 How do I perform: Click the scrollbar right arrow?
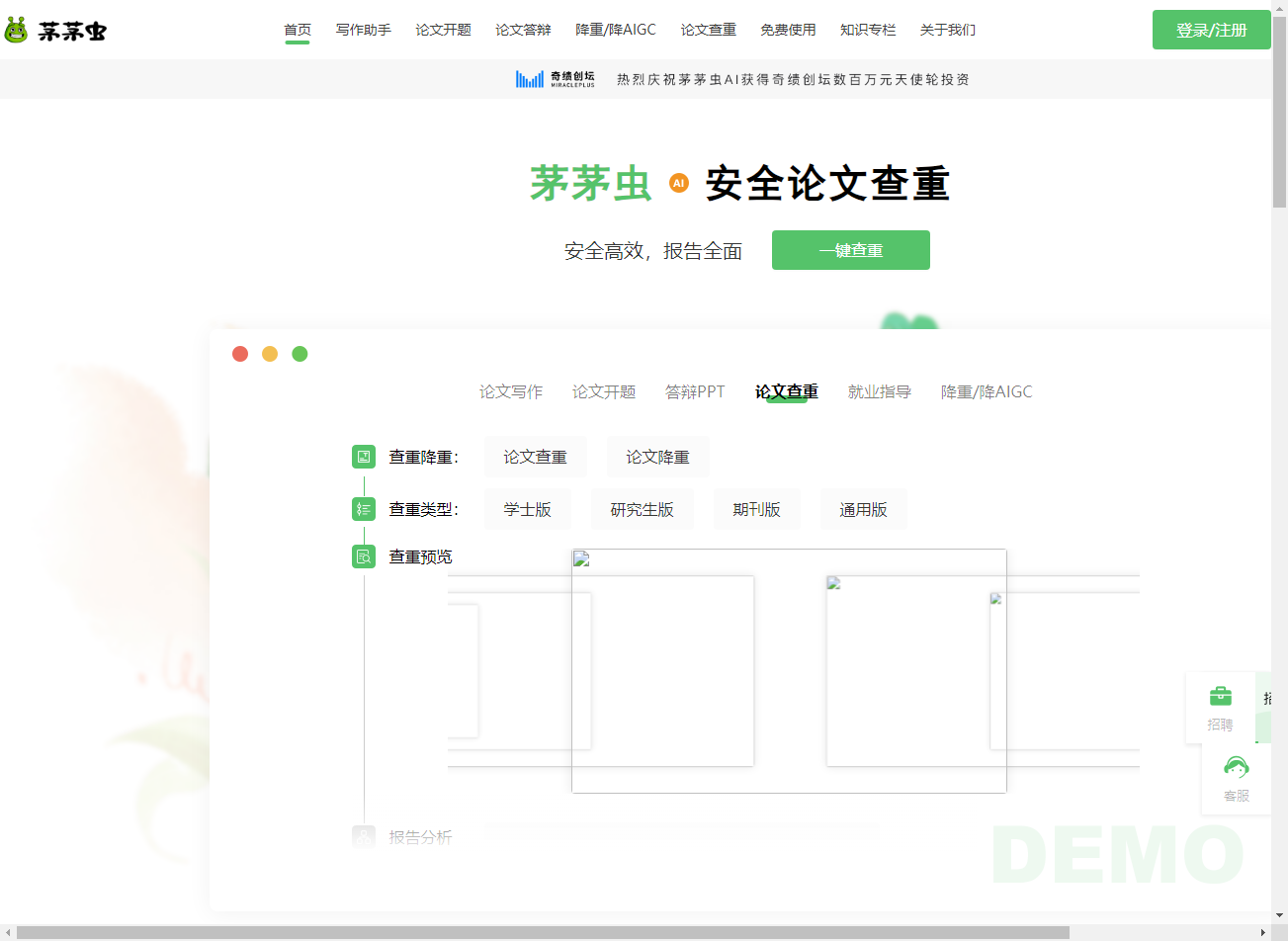tap(1263, 932)
